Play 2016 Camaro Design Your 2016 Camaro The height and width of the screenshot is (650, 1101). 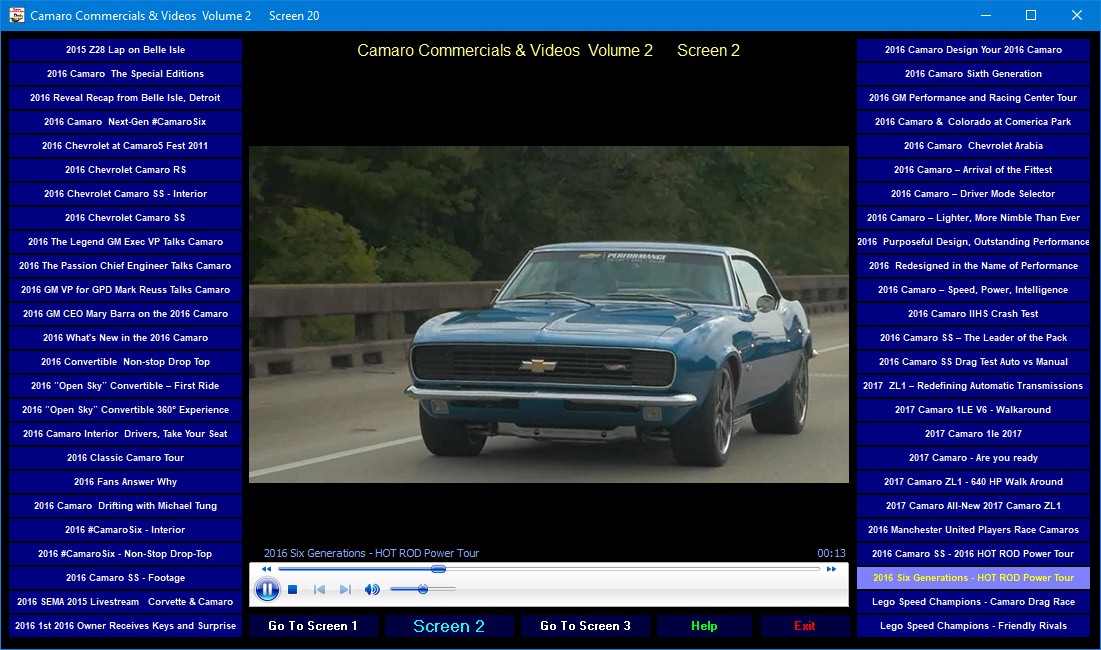pyautogui.click(x=973, y=50)
